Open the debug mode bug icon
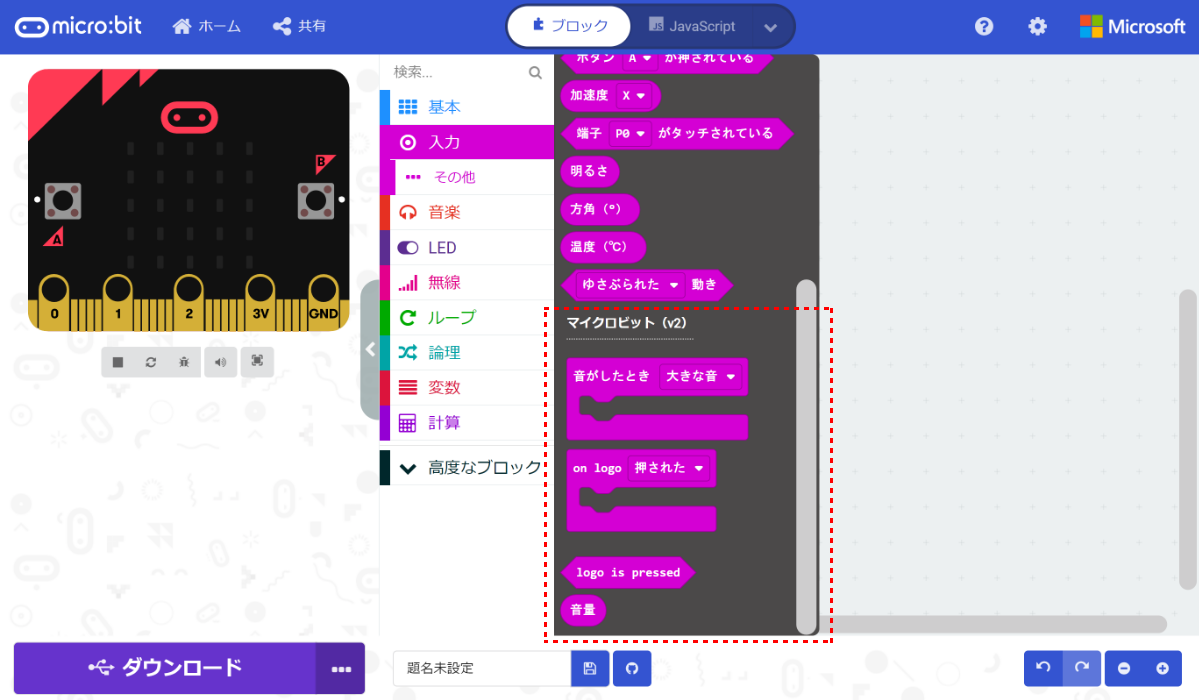Image resolution: width=1200 pixels, height=700 pixels. (x=183, y=362)
